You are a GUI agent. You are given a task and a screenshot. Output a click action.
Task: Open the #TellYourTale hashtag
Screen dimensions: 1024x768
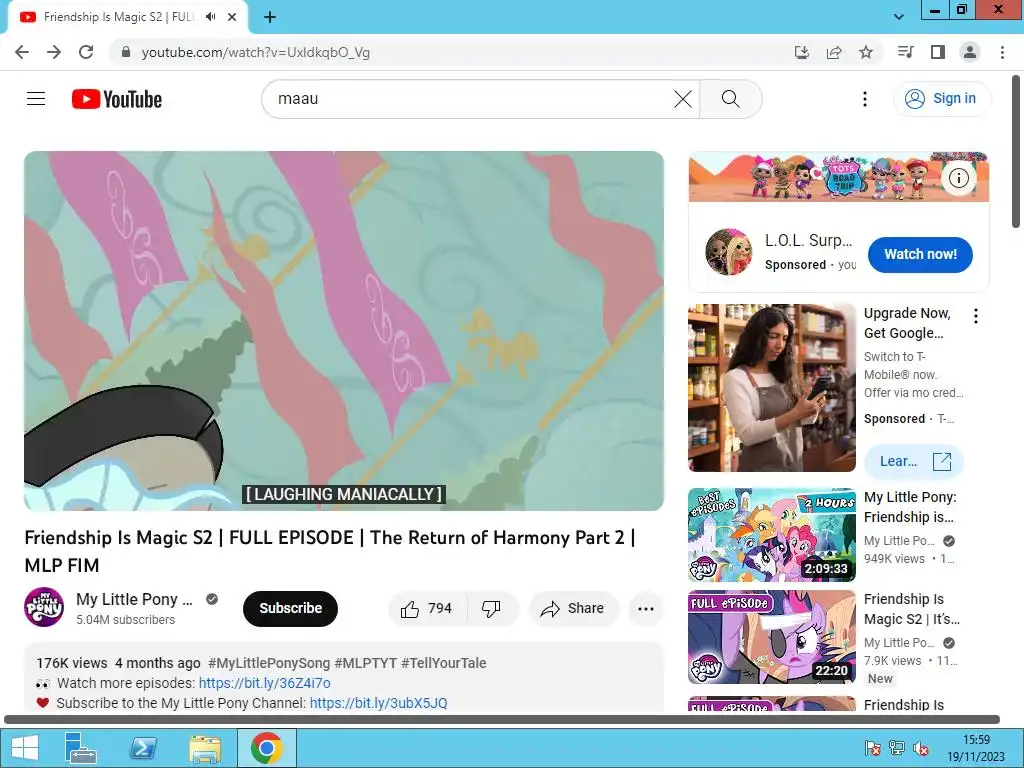[443, 663]
